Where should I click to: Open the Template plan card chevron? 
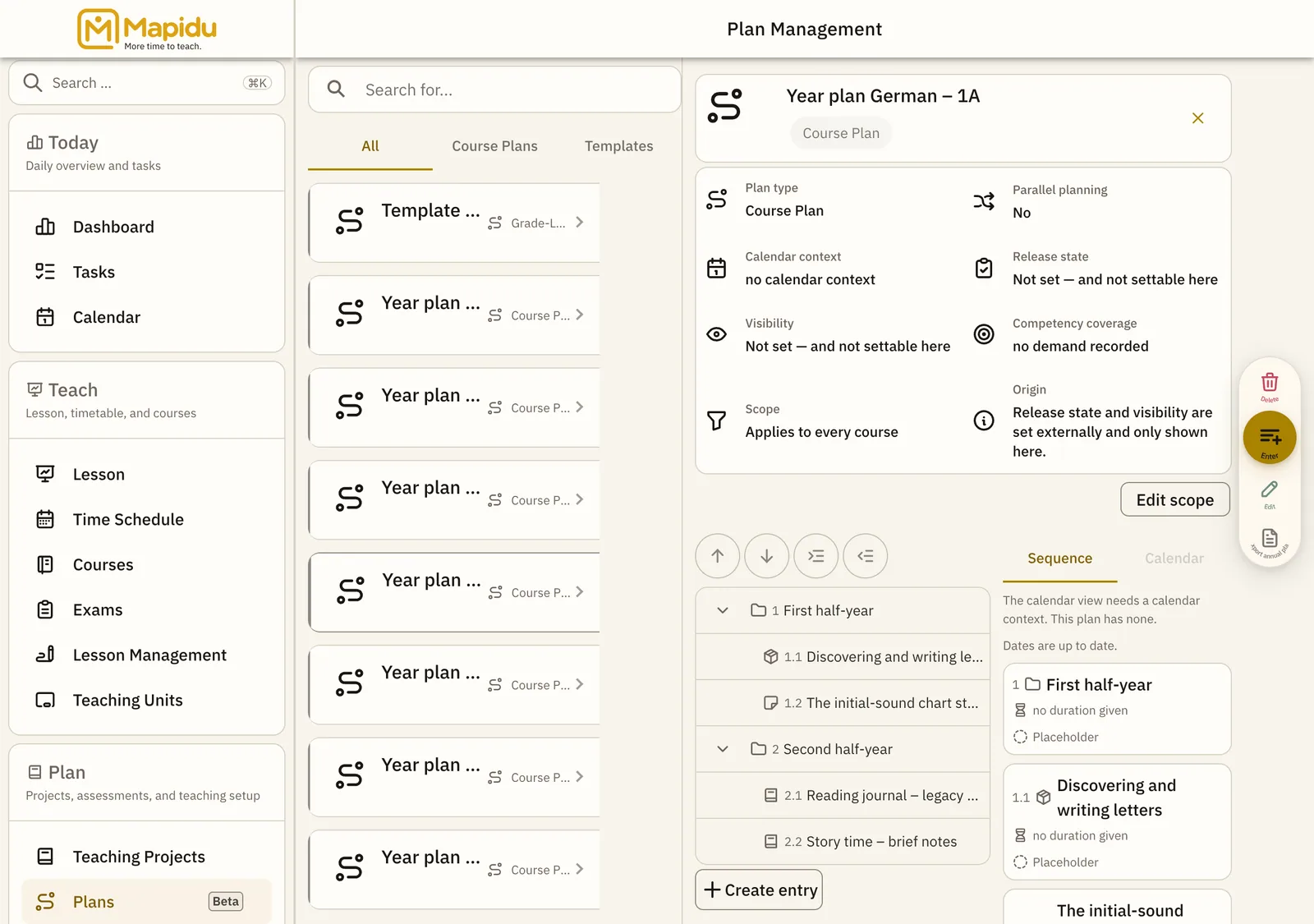[x=580, y=223]
